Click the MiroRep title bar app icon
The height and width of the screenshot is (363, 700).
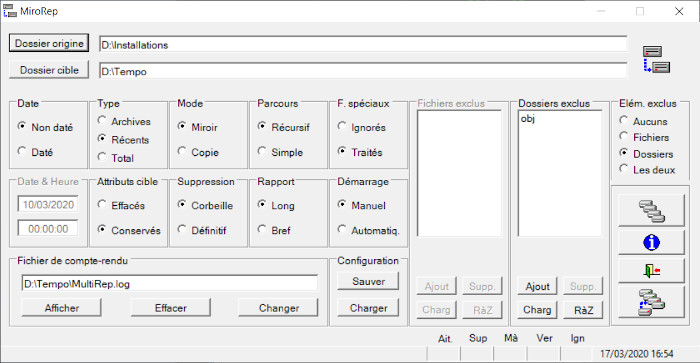[9, 11]
